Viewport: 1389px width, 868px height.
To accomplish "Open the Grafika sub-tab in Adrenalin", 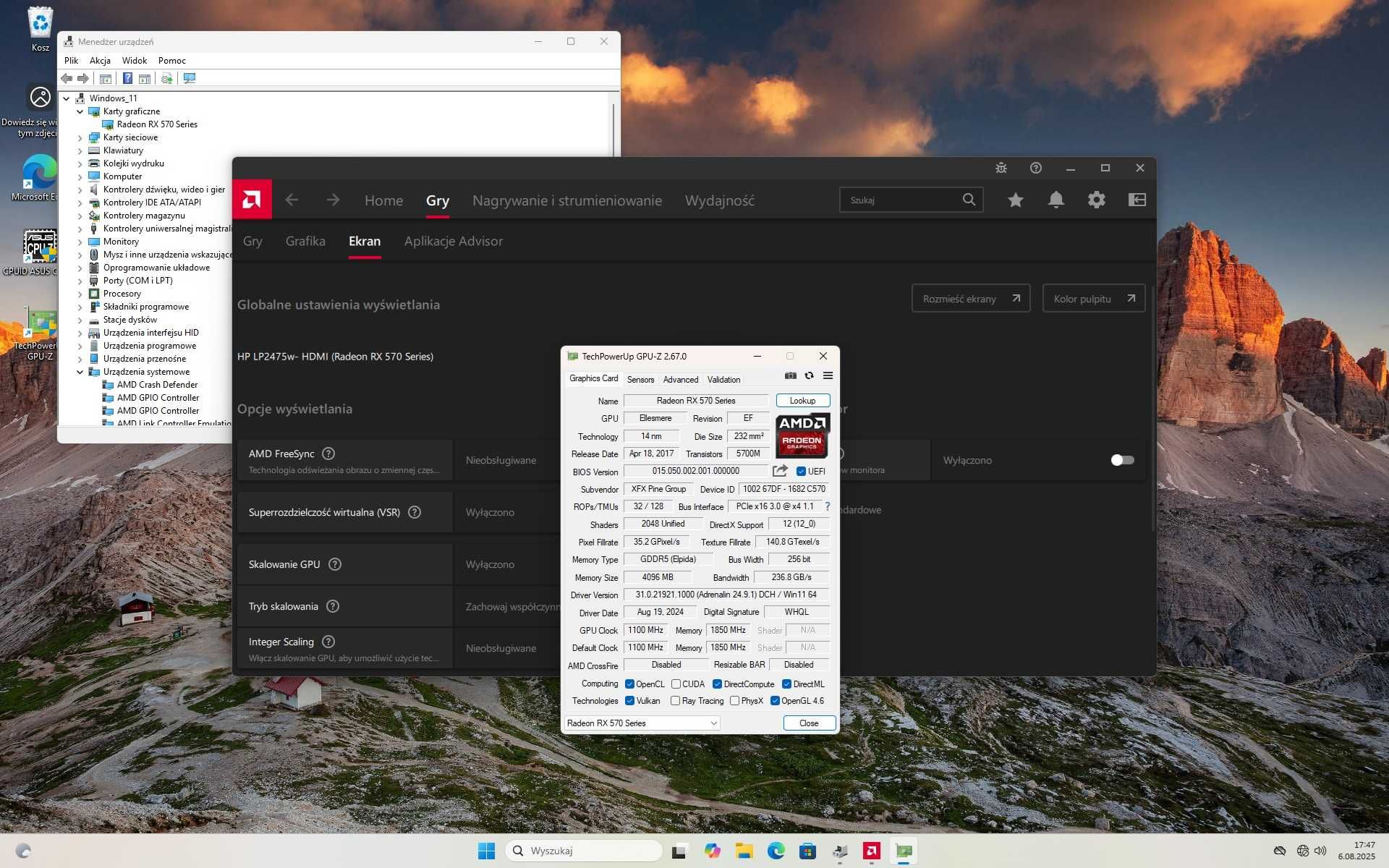I will coord(305,241).
